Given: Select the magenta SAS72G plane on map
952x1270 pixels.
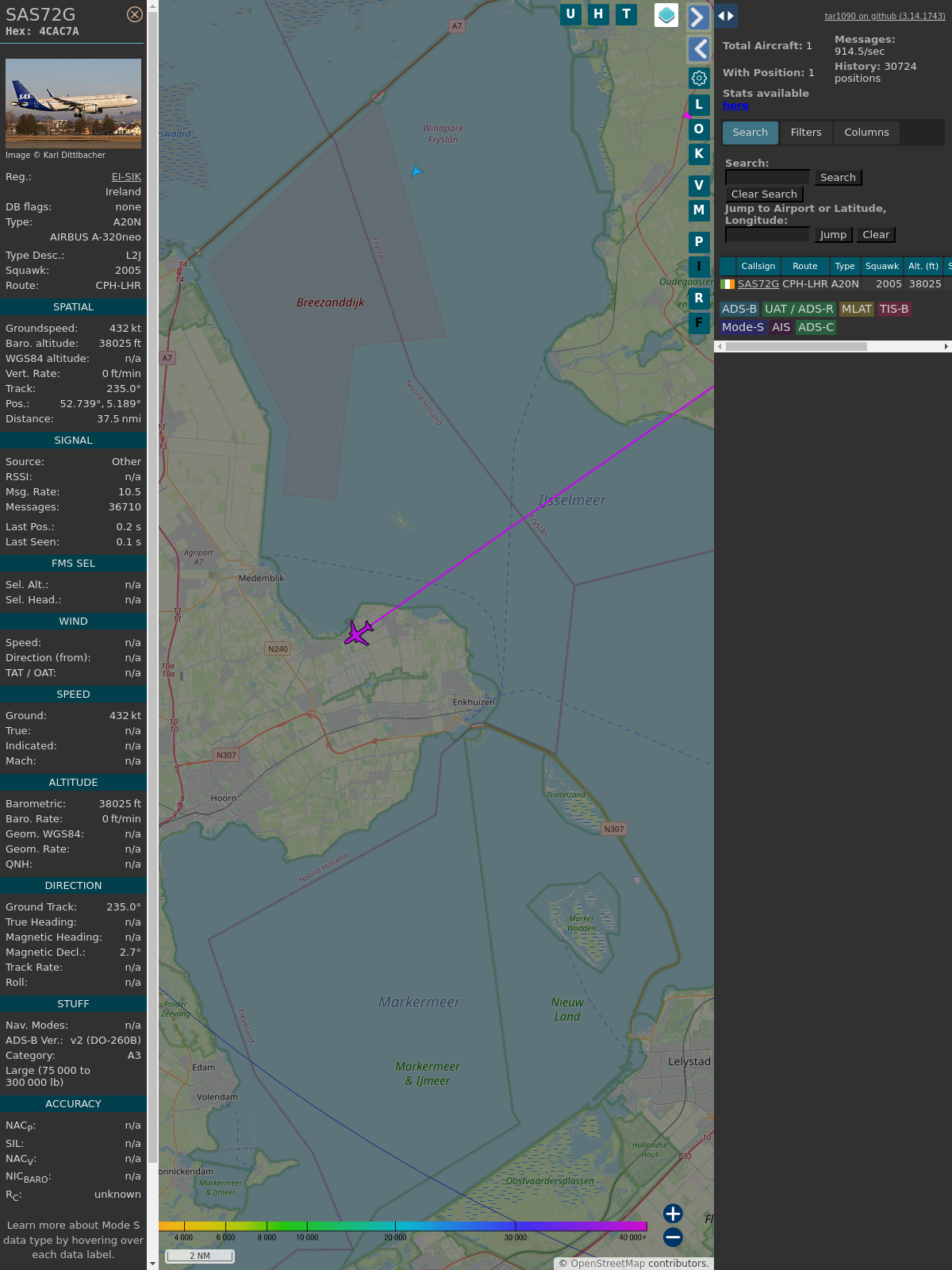Looking at the screenshot, I should (x=359, y=633).
